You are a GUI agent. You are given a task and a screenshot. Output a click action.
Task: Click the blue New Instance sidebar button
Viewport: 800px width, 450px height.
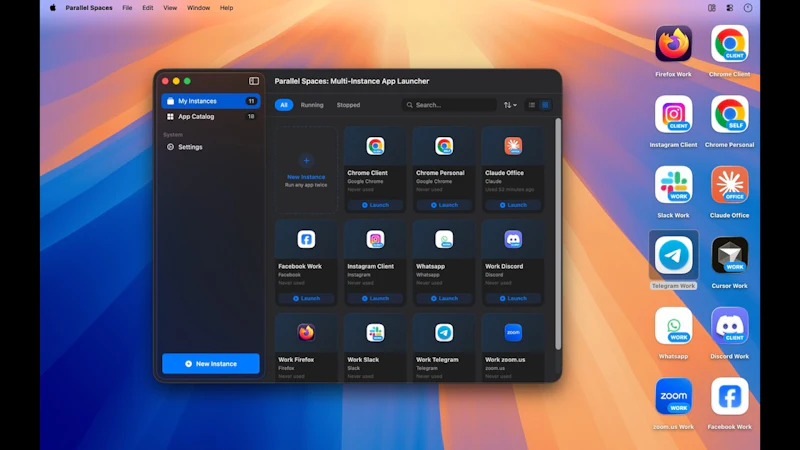[211, 364]
